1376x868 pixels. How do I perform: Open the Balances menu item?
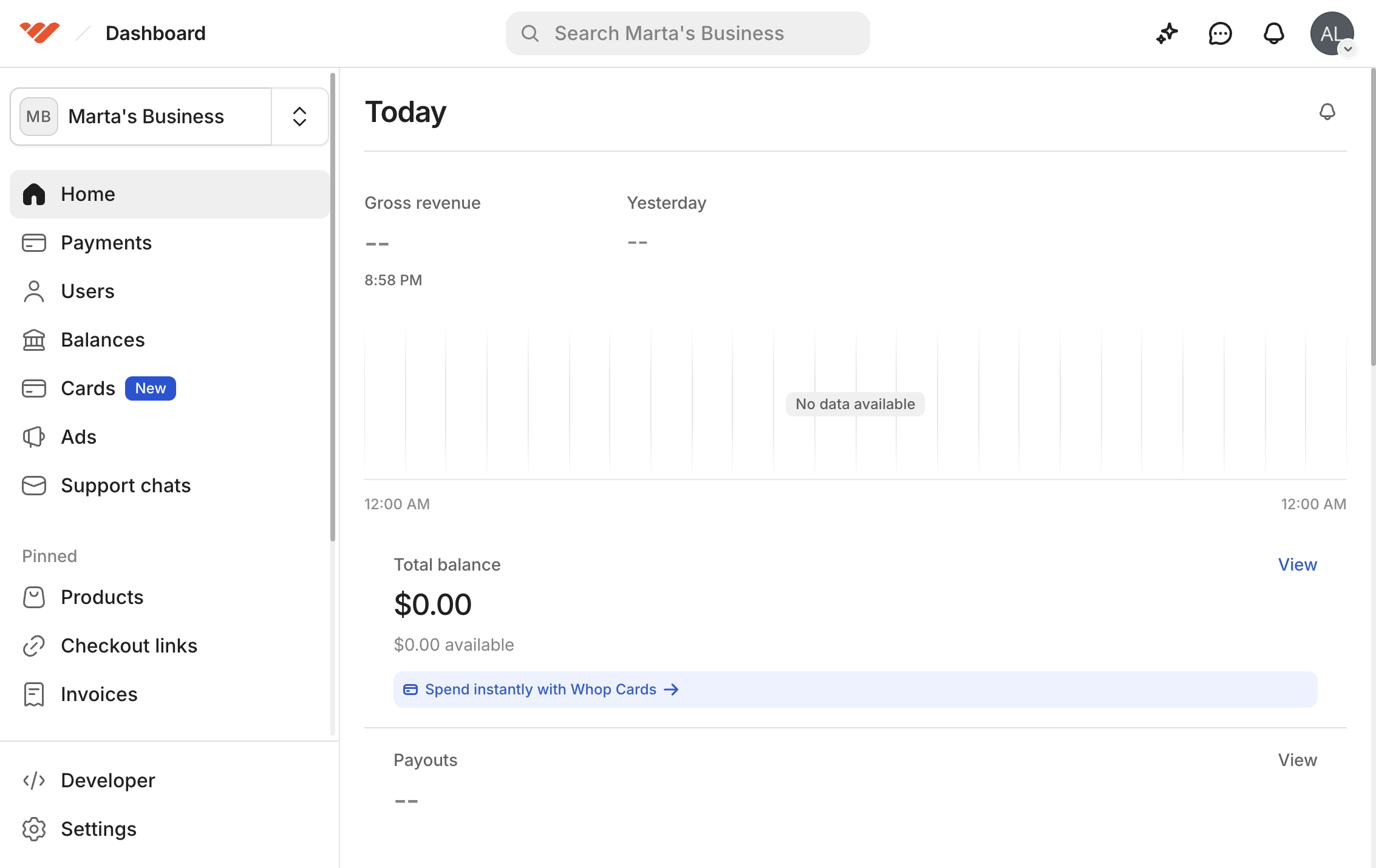click(x=169, y=340)
